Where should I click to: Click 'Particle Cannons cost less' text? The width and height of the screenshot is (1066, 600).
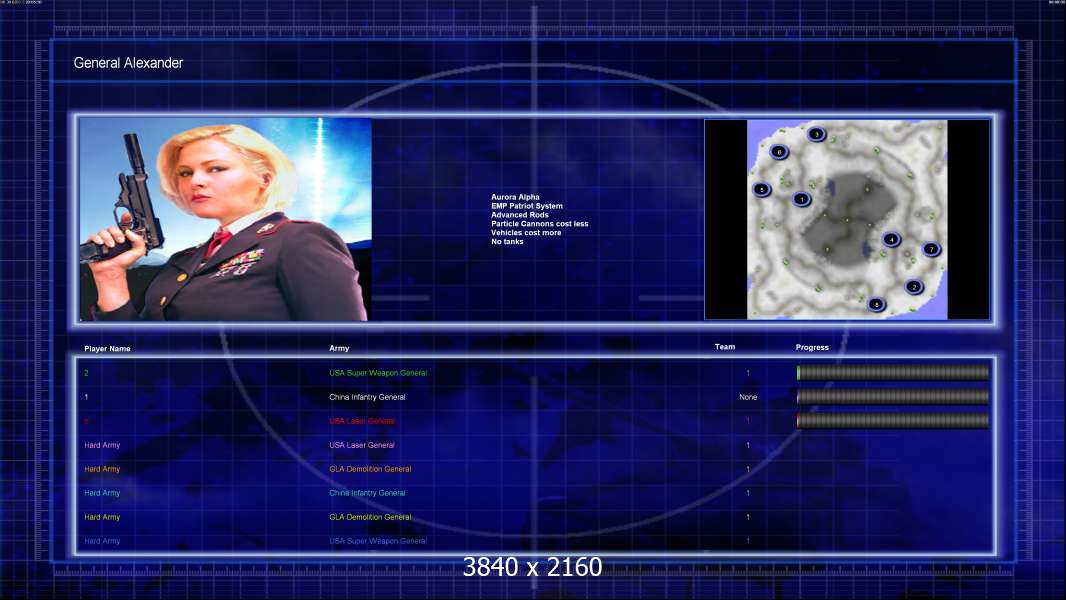click(540, 224)
